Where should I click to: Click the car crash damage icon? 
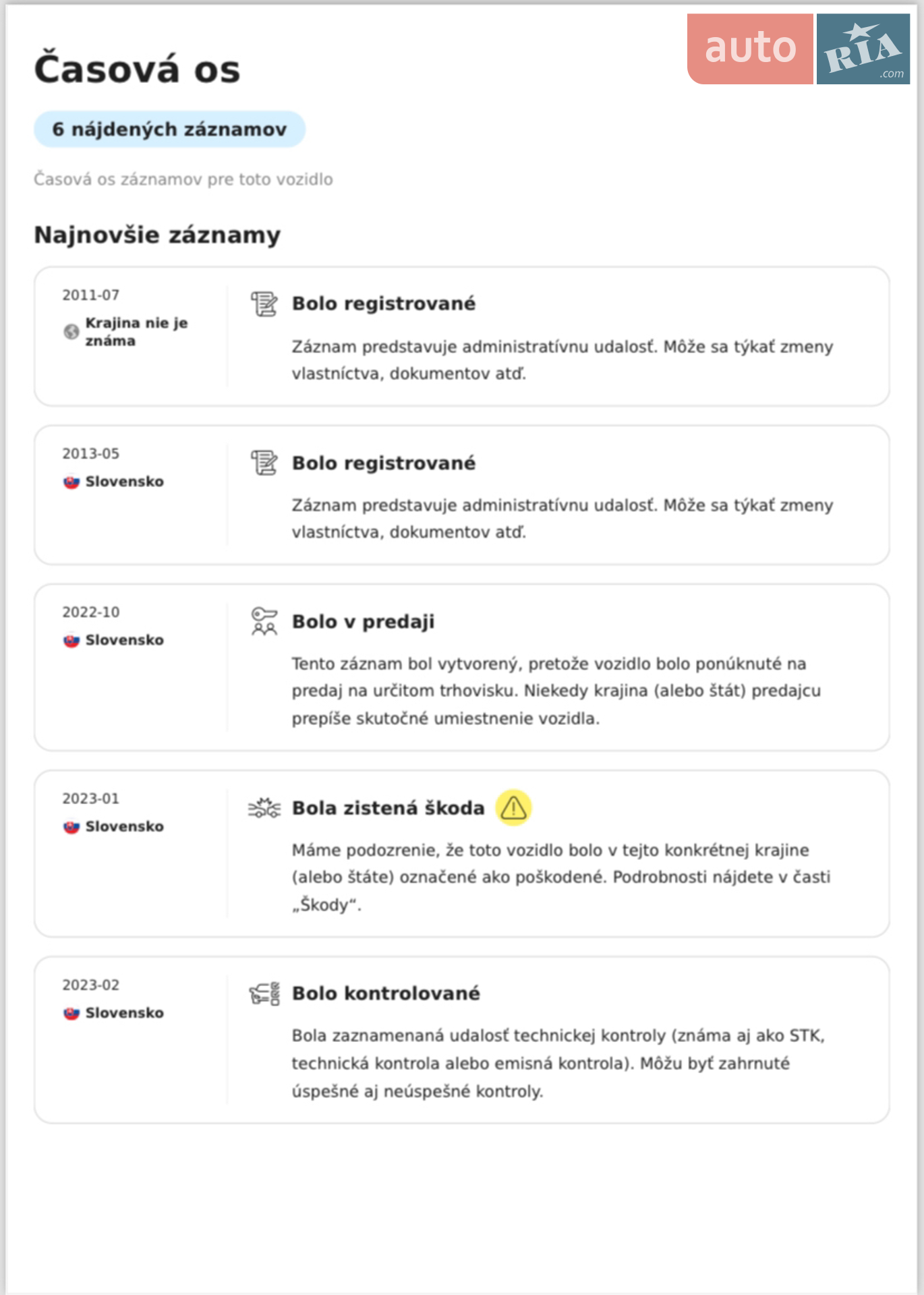264,807
